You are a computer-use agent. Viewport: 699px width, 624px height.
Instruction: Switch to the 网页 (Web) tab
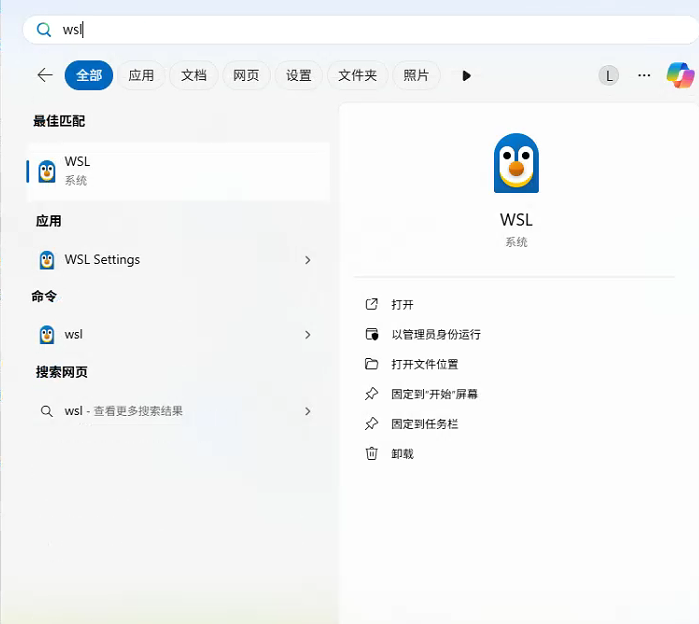tap(246, 75)
